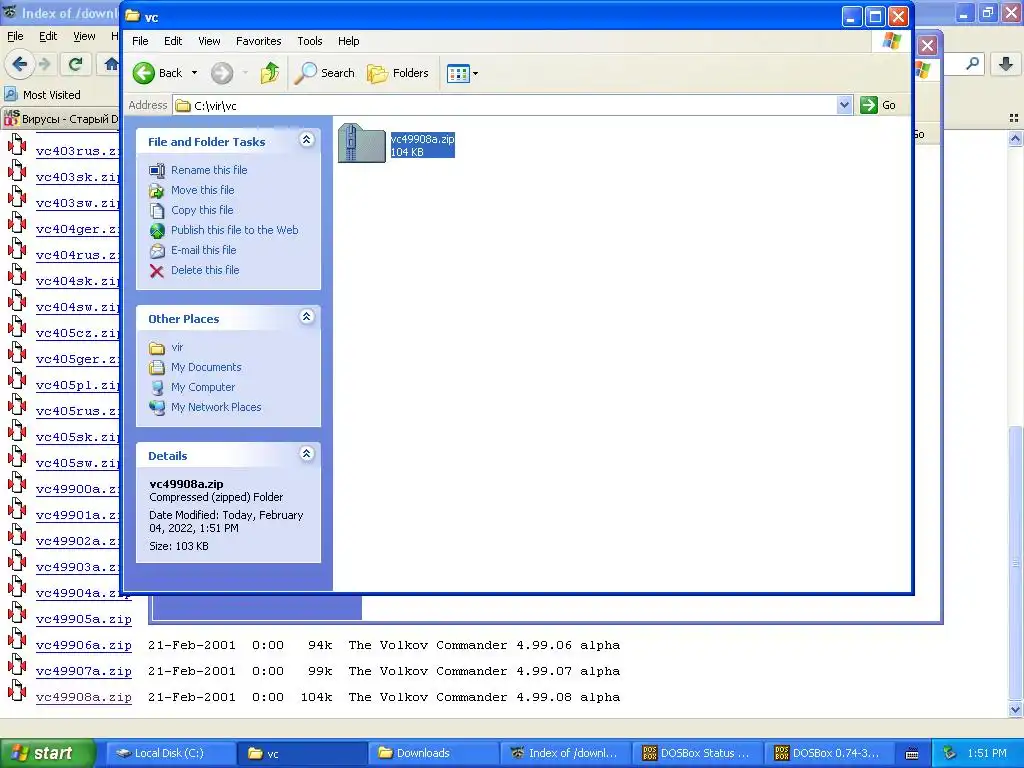The image size is (1024, 768).
Task: Click the file icon beside vc49907a.zip
Action: pos(17,666)
